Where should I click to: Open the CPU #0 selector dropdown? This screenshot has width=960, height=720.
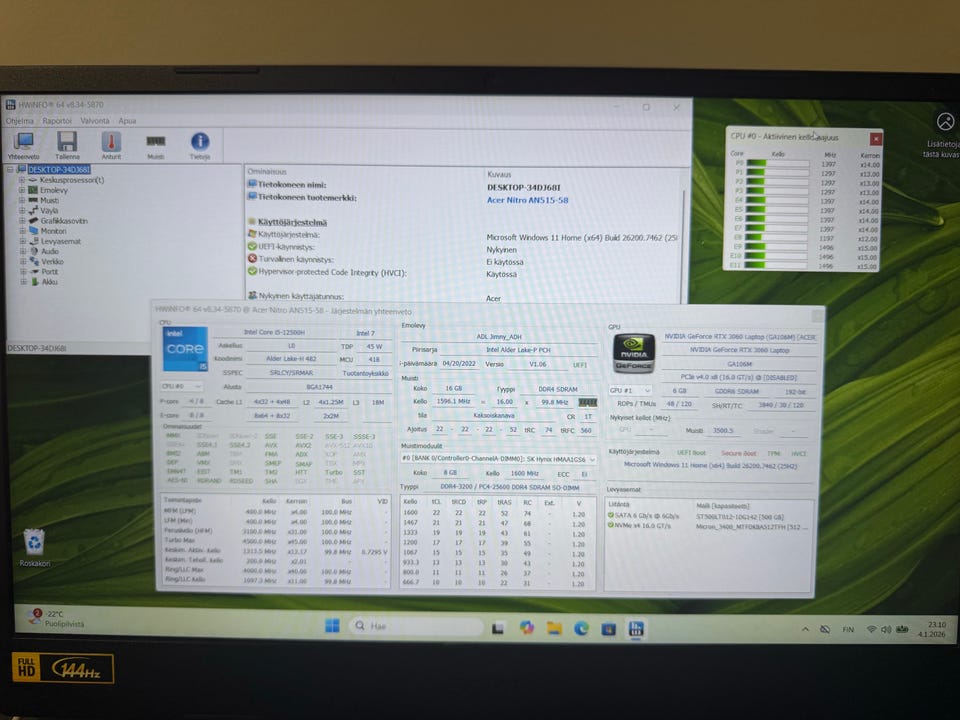tap(181, 386)
